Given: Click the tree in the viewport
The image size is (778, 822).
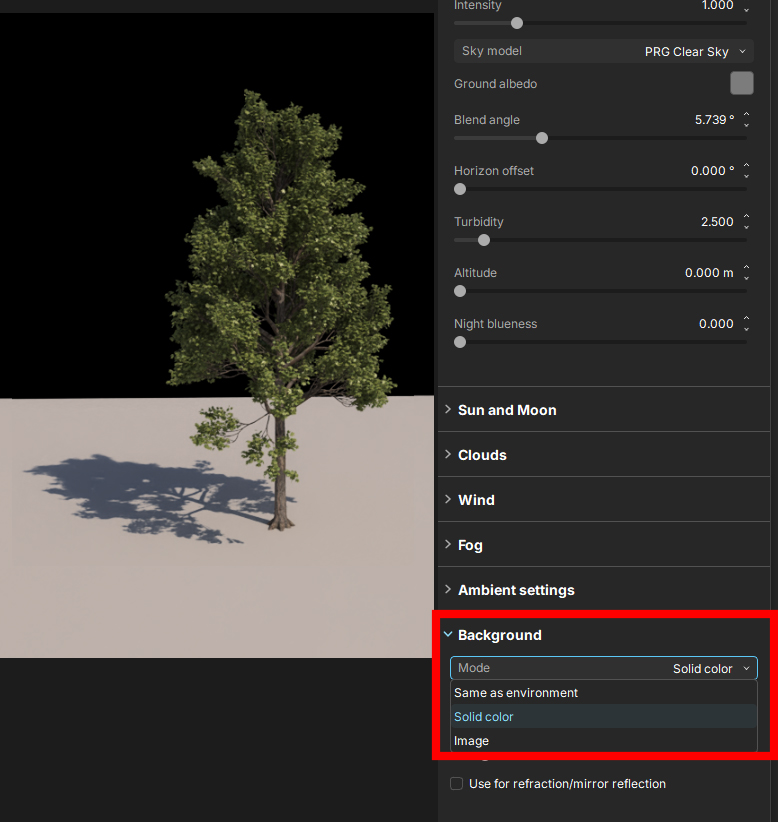Looking at the screenshot, I should (280, 300).
